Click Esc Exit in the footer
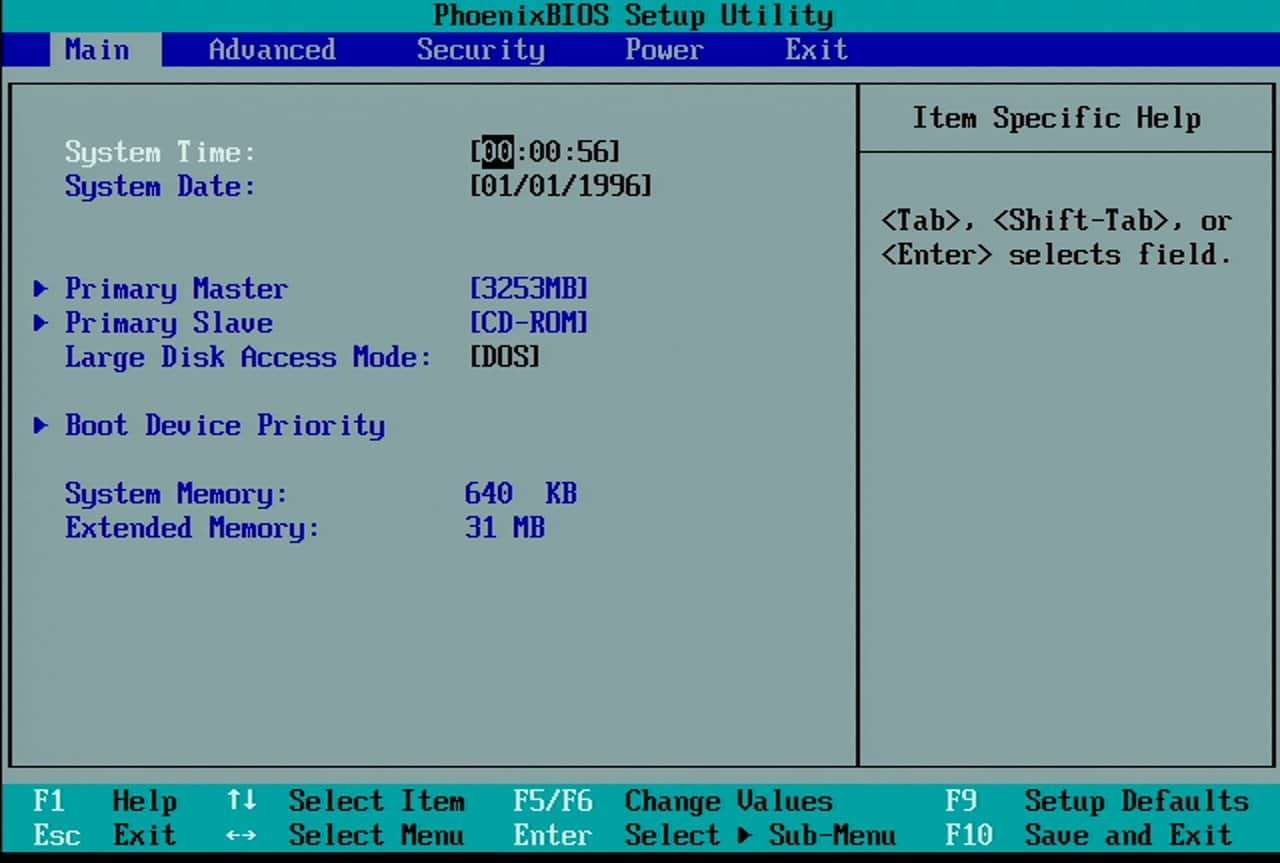The height and width of the screenshot is (863, 1280). pos(105,835)
